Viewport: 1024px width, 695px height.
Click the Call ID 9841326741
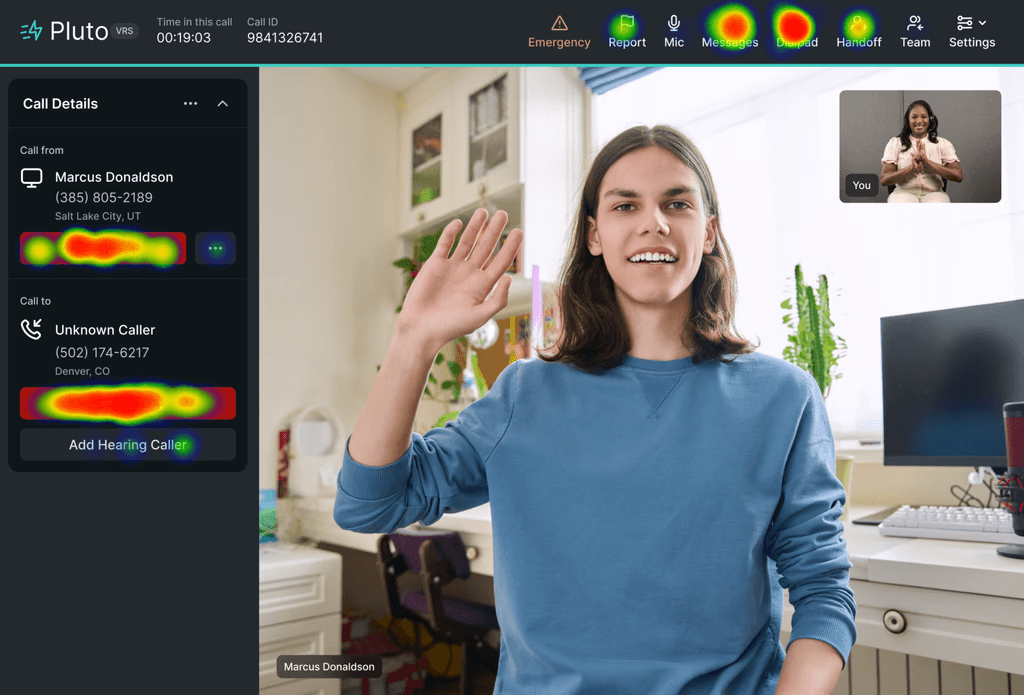285,38
